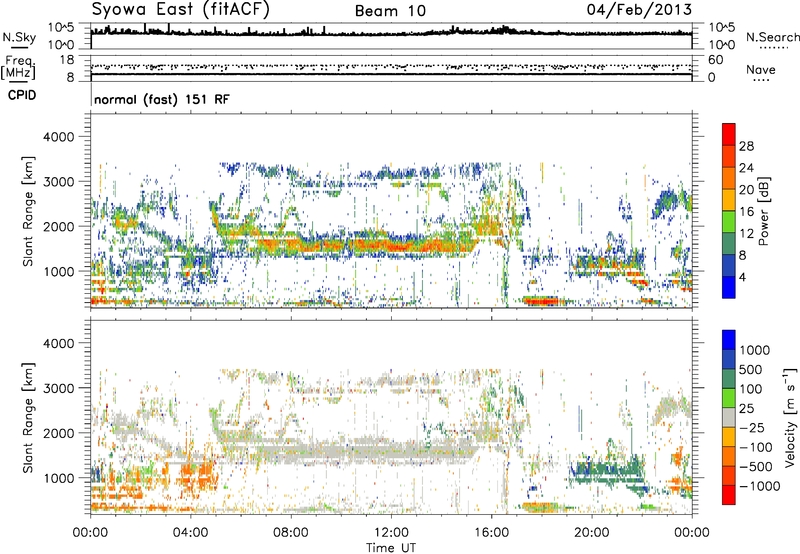This screenshot has width=800, height=554.
Task: Click the orange negative-velocity patch near 04:00
Action: click(x=198, y=475)
